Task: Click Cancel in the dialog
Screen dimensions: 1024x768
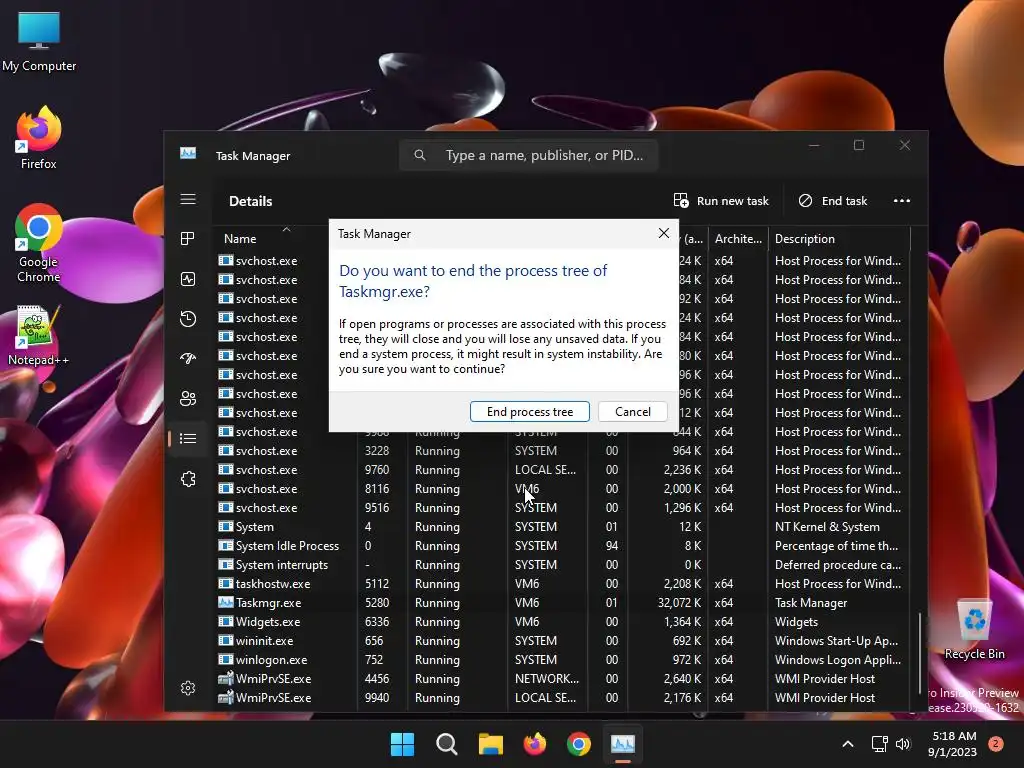Action: pos(633,411)
